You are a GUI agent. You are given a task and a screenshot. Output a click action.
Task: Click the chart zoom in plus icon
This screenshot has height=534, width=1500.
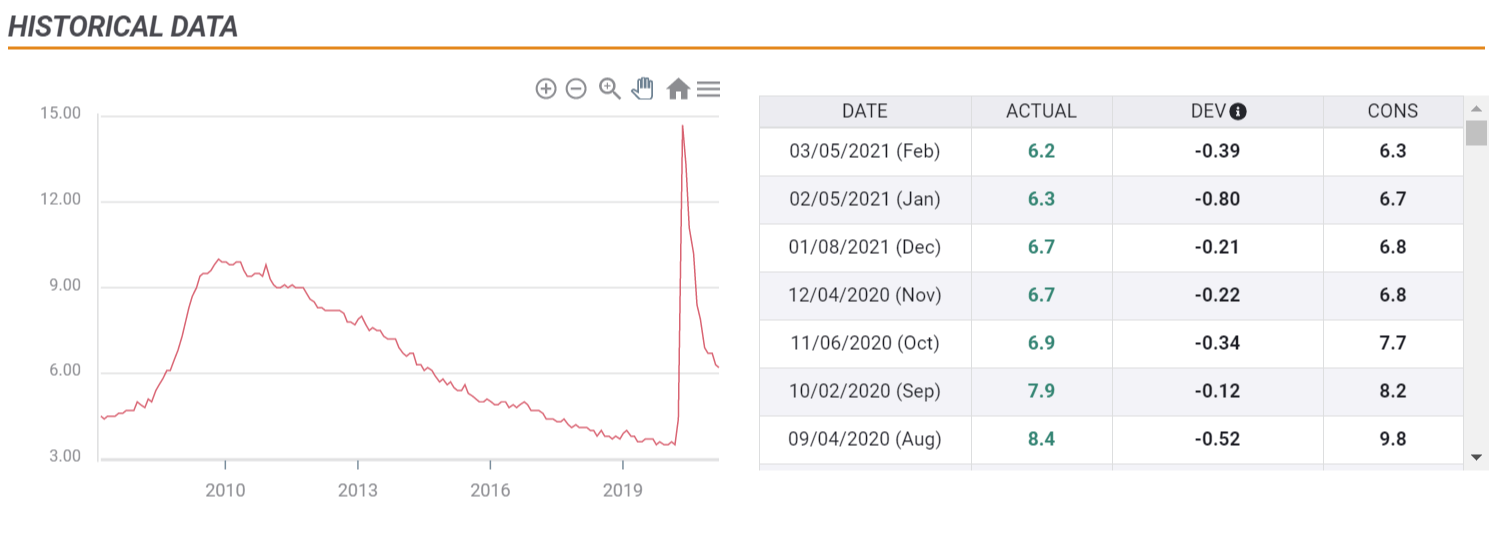[x=546, y=89]
